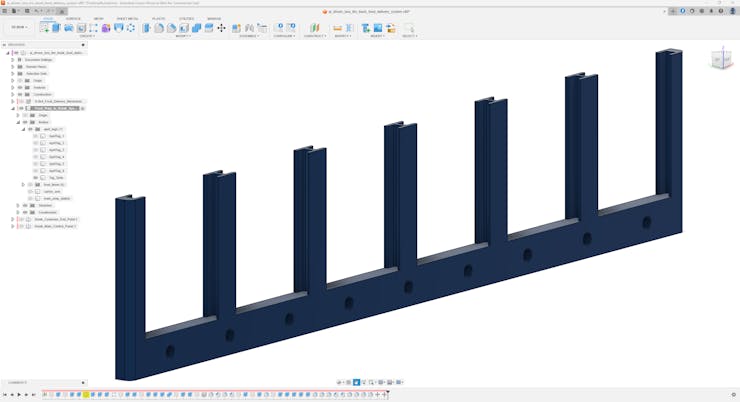Screen dimensions: 740x402
Task: Switch to the SURFACE tab
Action: coord(73,18)
